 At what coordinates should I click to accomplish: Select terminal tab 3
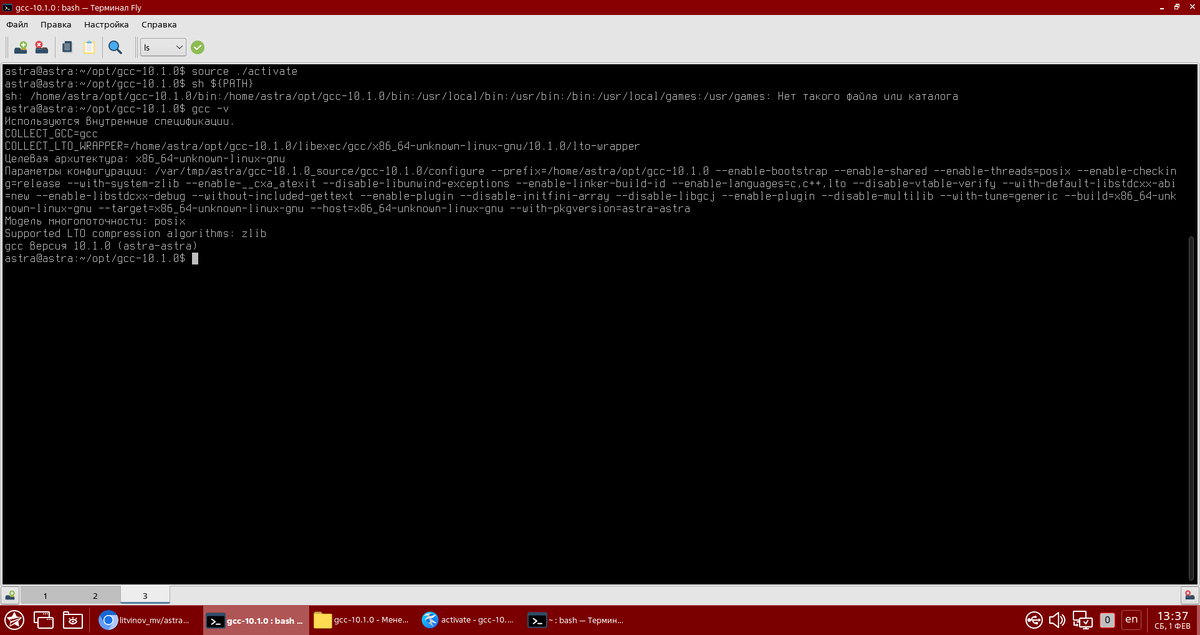(144, 595)
